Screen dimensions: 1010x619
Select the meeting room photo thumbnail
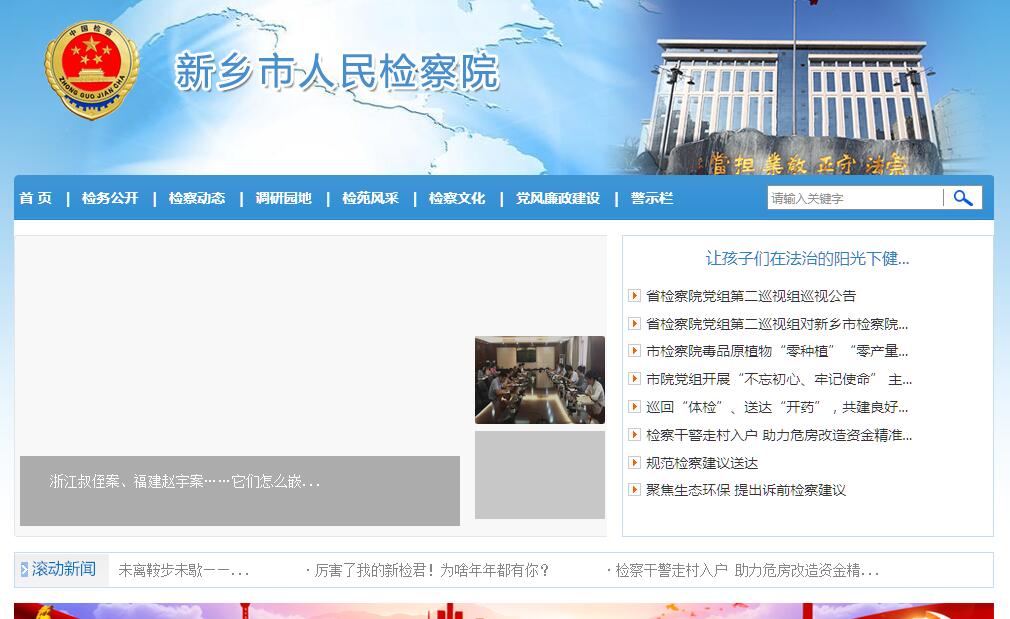pos(539,380)
